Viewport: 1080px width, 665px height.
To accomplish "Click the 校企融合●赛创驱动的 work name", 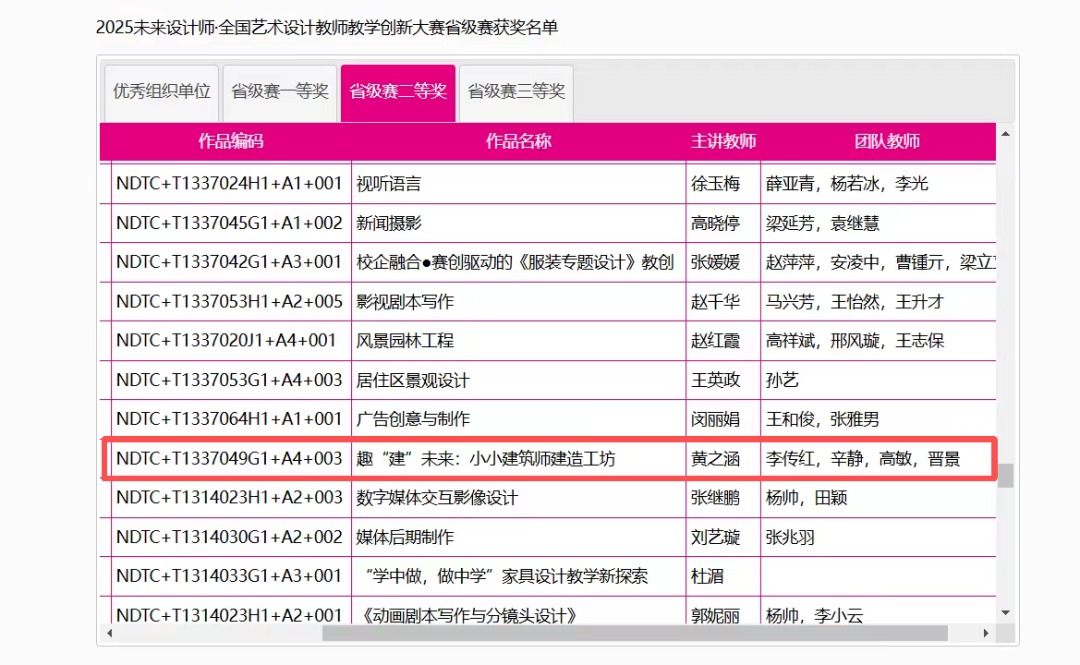I will click(x=515, y=262).
